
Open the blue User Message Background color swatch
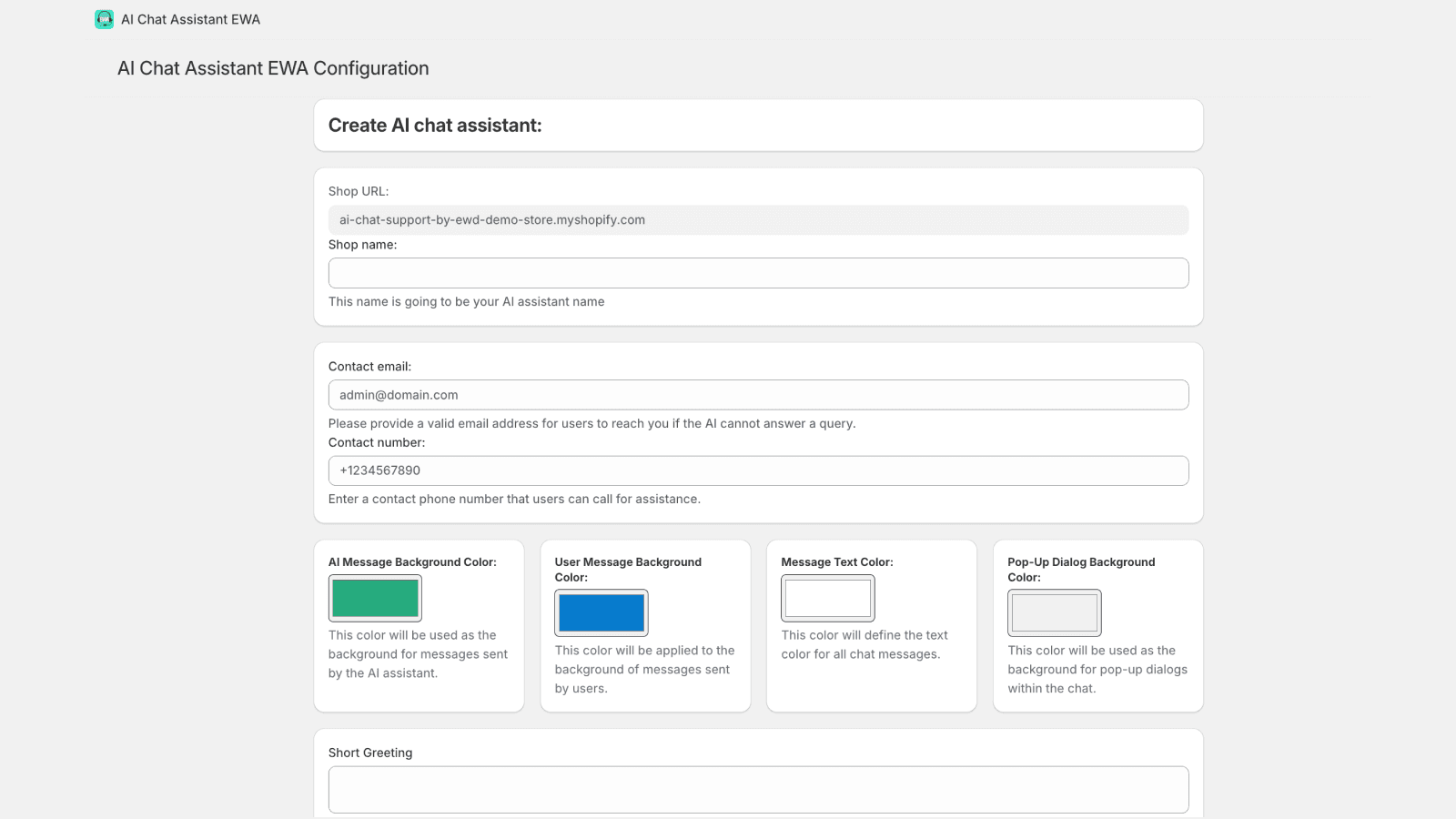point(602,613)
